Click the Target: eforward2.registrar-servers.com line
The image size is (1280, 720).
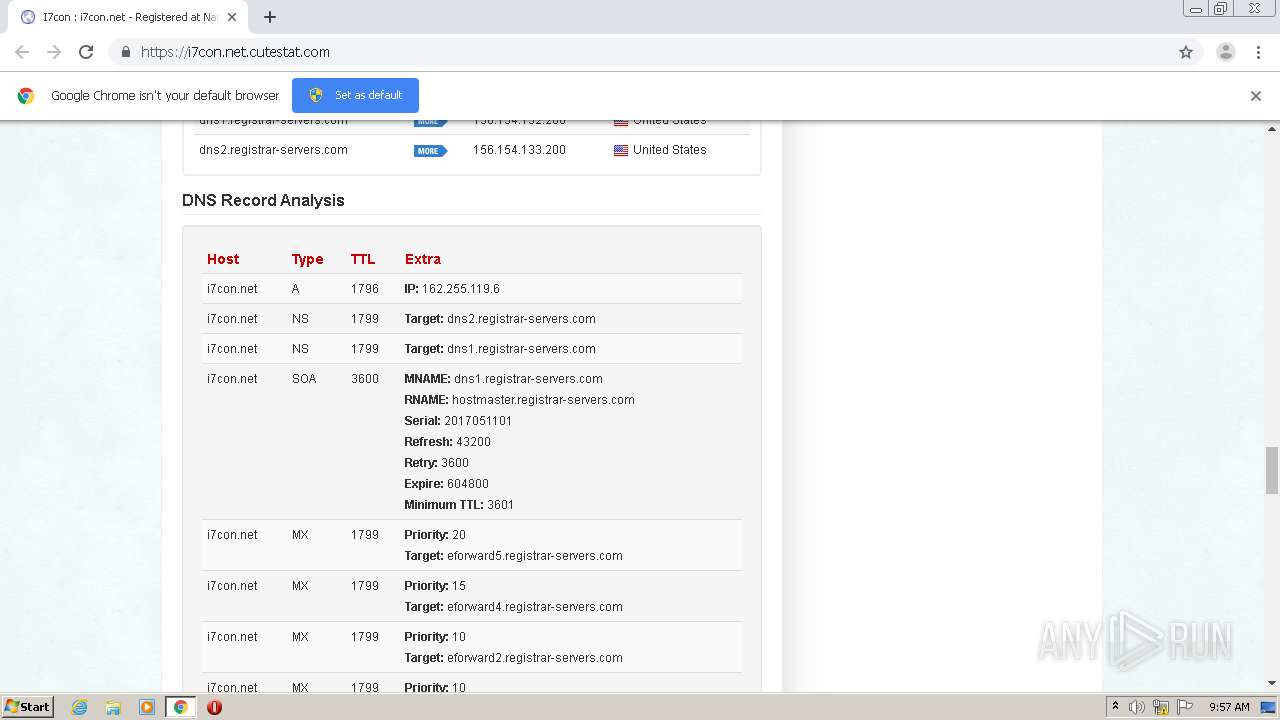513,658
